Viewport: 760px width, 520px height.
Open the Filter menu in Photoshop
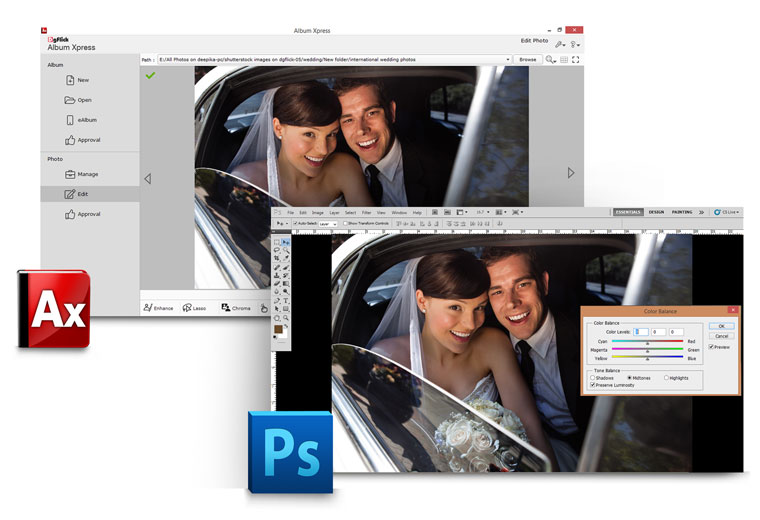(366, 213)
